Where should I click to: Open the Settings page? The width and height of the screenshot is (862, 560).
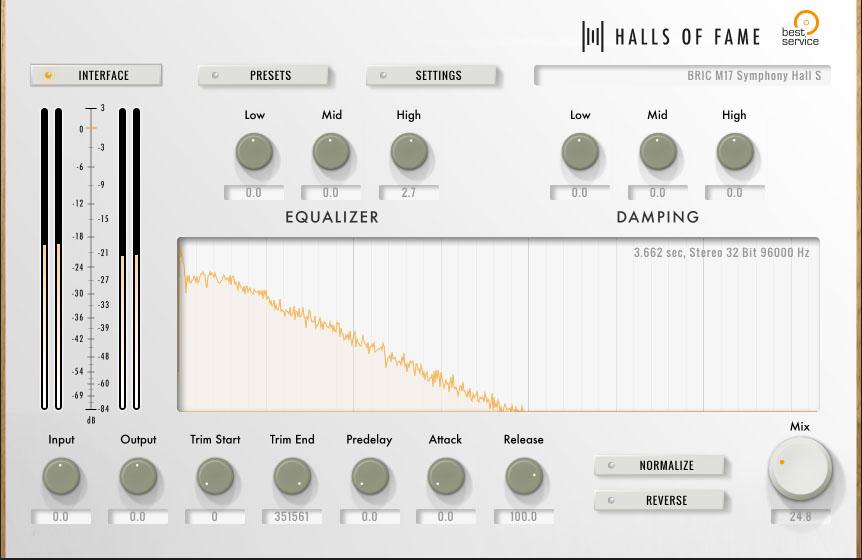coord(432,76)
